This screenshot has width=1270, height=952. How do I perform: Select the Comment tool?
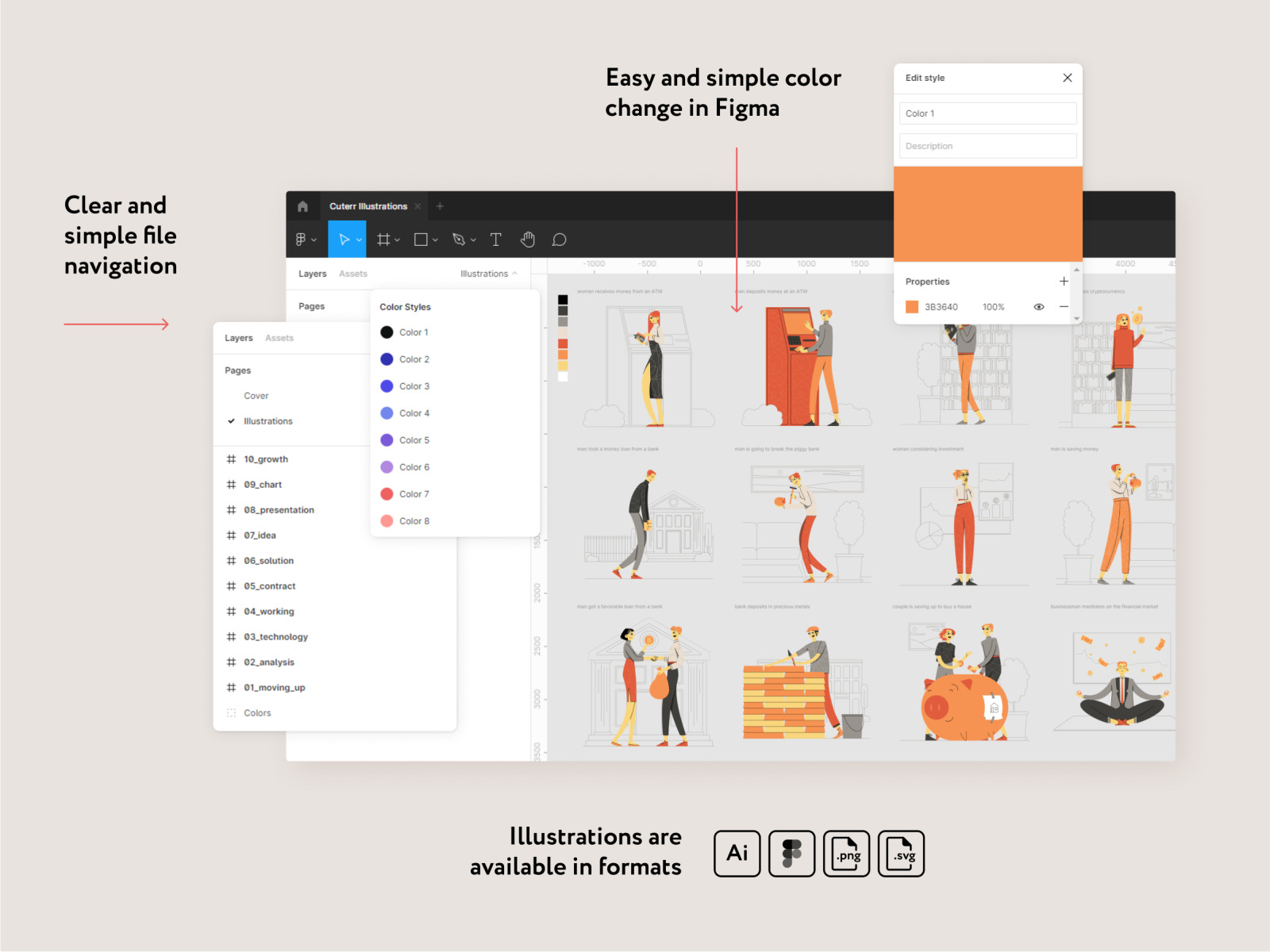coord(560,240)
